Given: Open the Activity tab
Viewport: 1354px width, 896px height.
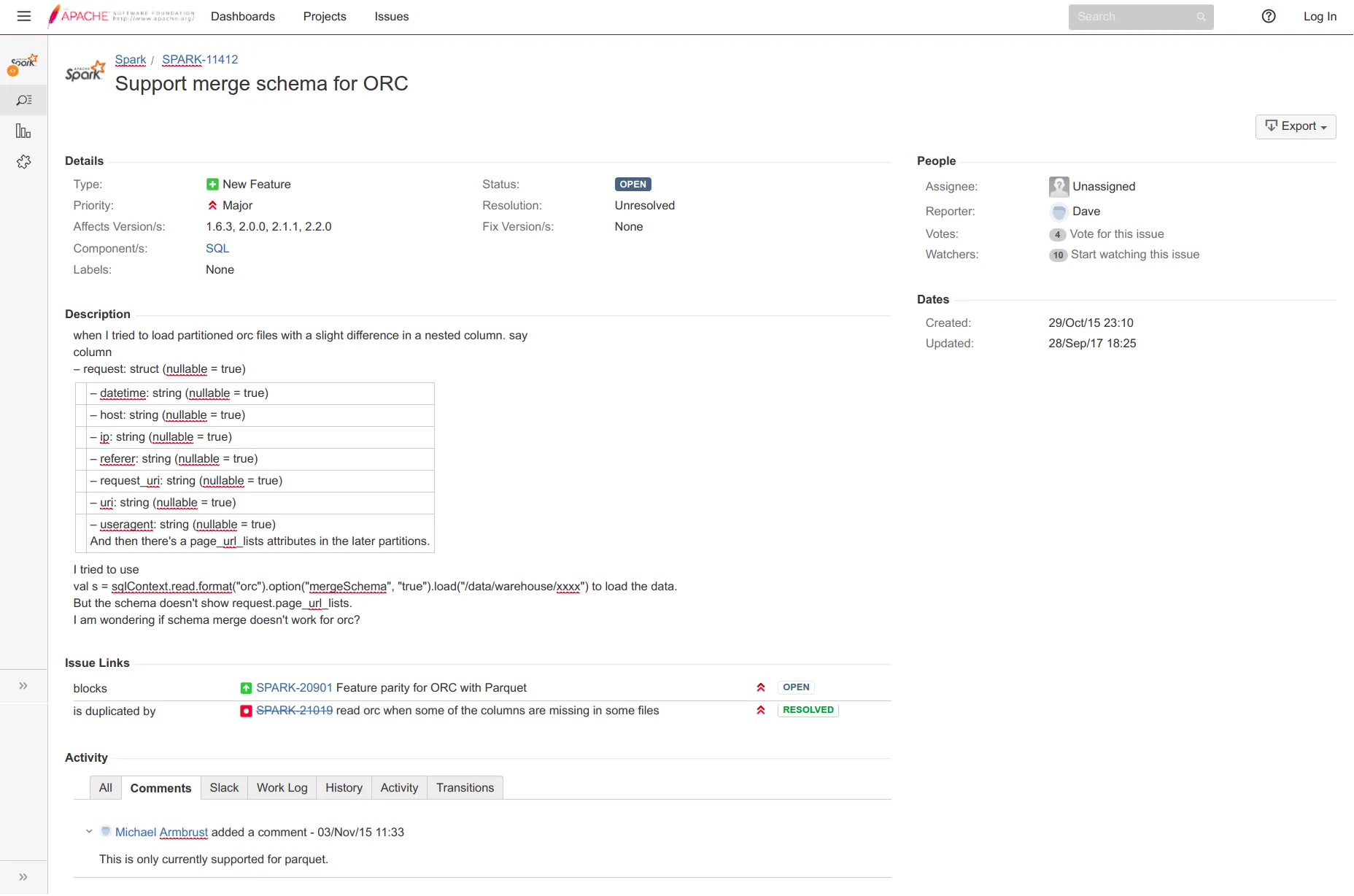Looking at the screenshot, I should click(399, 788).
